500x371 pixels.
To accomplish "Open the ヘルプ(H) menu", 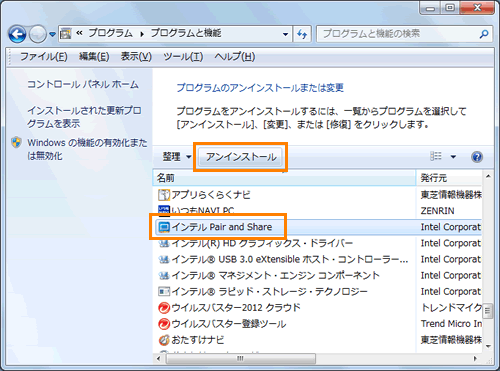I will coord(235,57).
